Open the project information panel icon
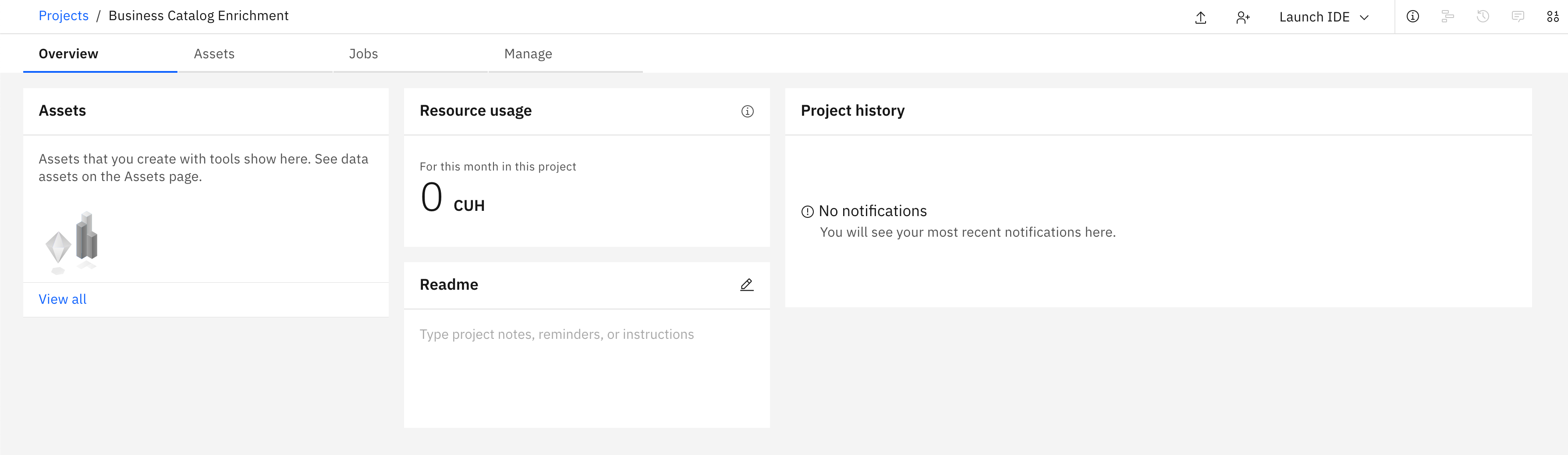Screen dimensions: 1568x455 tap(1412, 17)
